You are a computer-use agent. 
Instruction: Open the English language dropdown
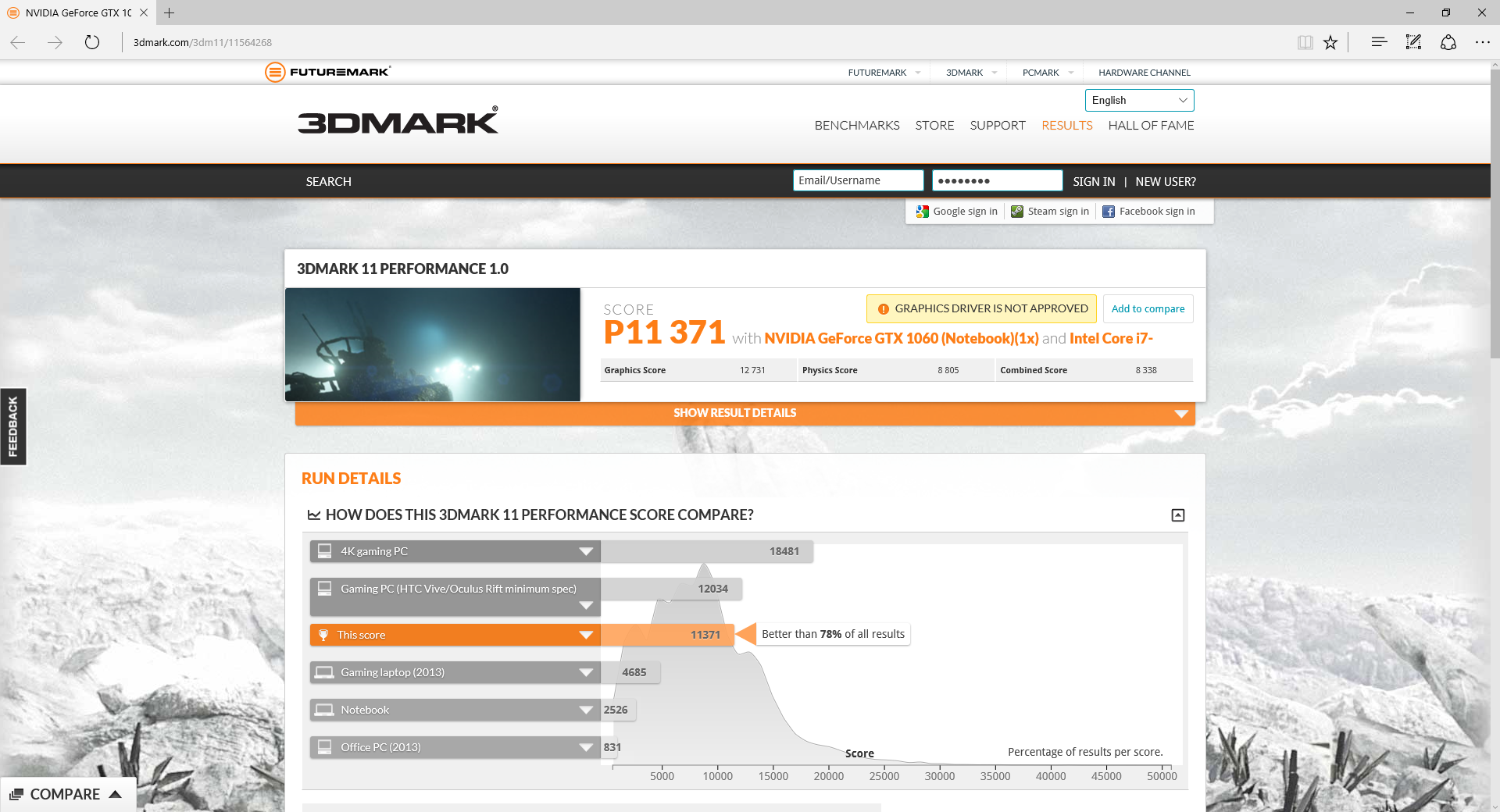point(1139,100)
